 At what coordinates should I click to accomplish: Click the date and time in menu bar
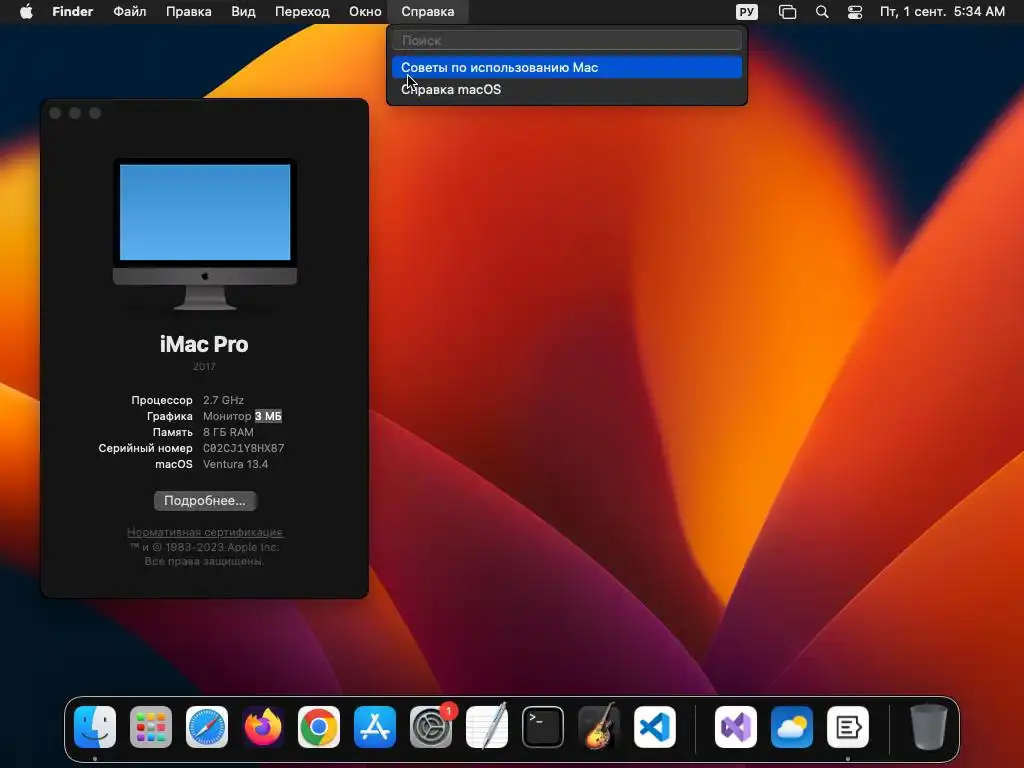[942, 12]
